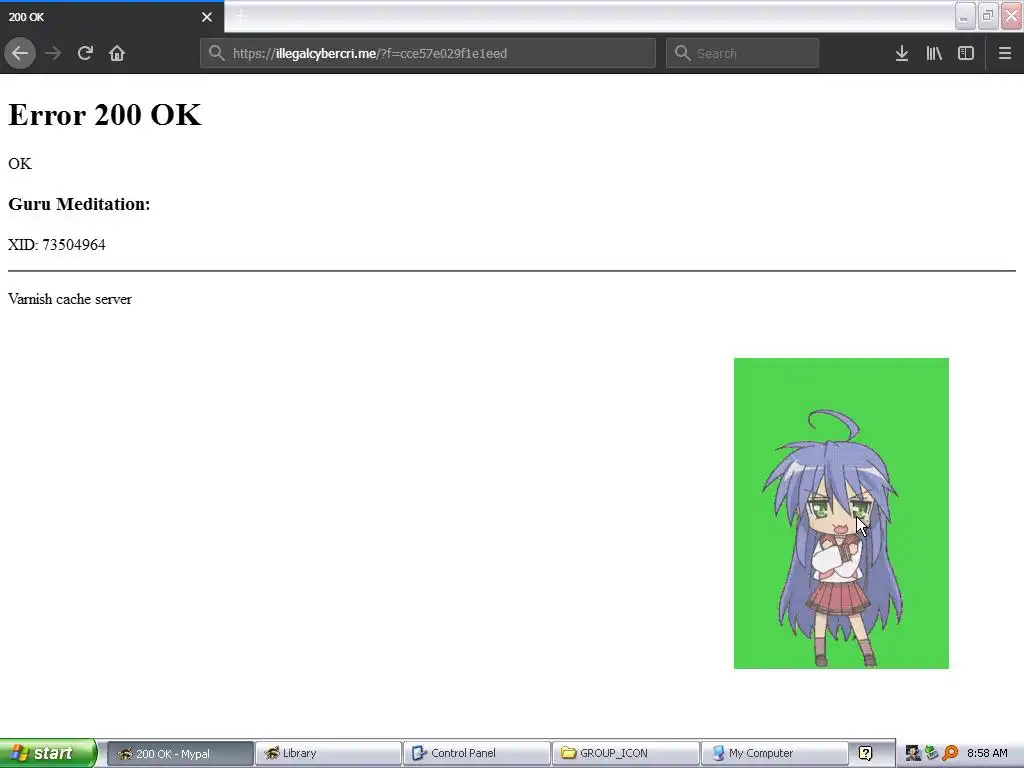The image size is (1024, 768).
Task: Switch to My Computer taskbar window
Action: point(774,753)
